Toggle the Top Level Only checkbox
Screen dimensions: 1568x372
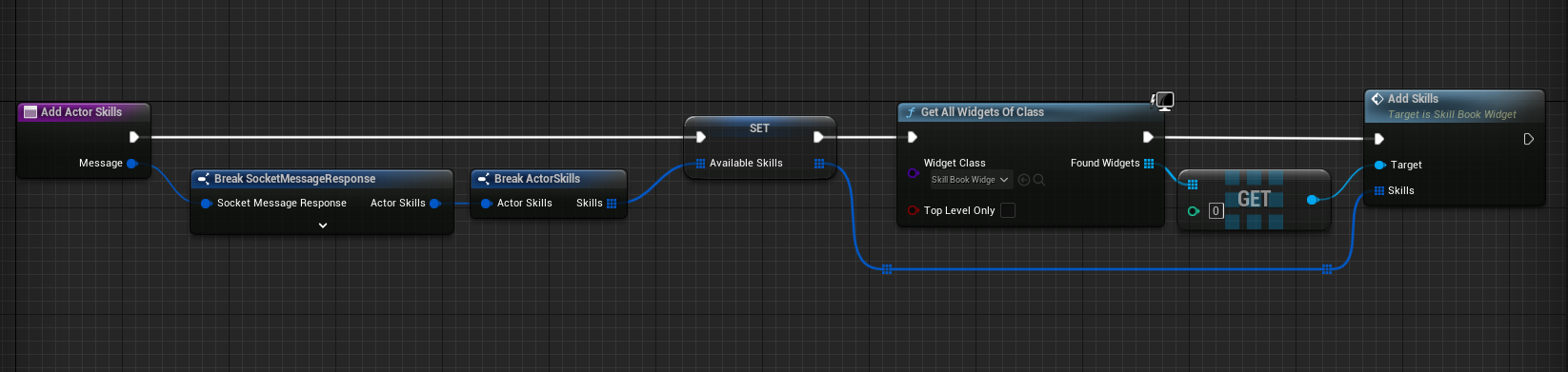point(1008,210)
